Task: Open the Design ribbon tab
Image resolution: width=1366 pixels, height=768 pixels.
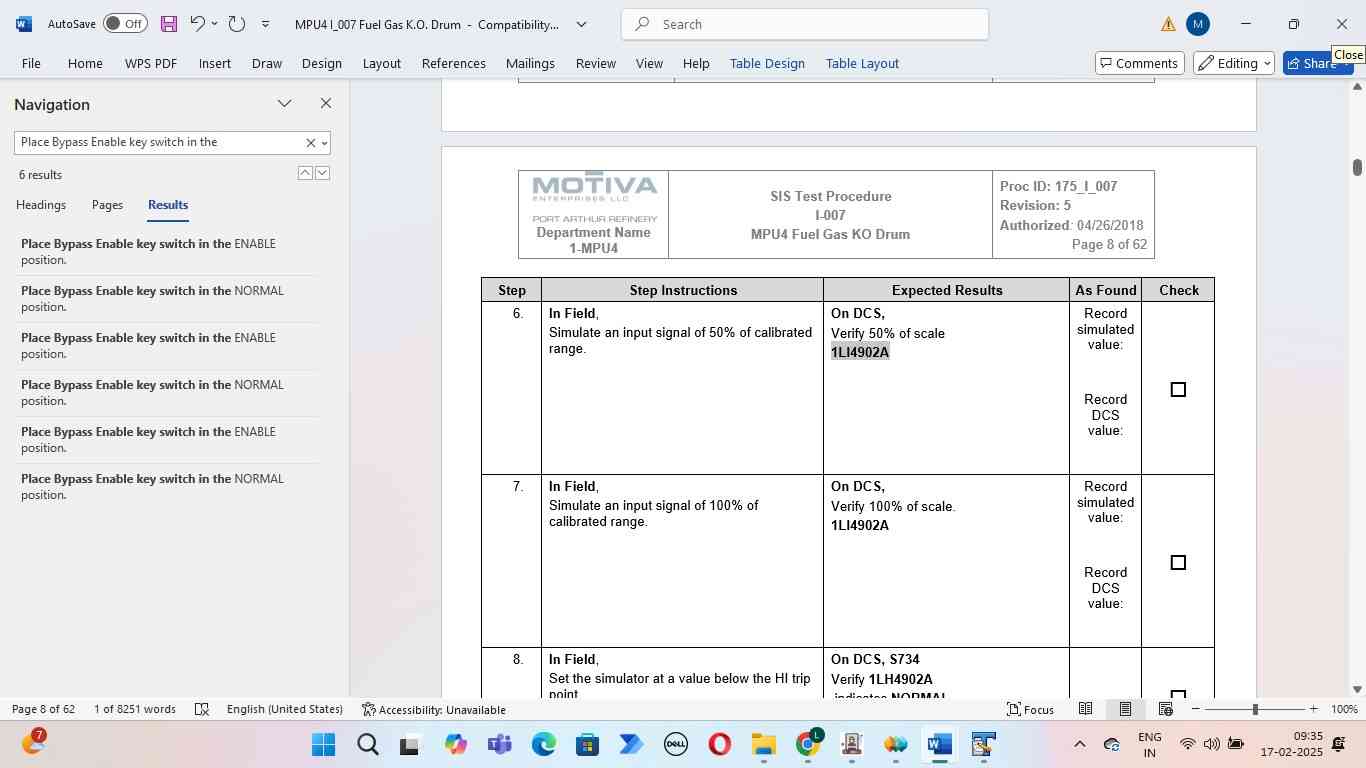Action: click(322, 63)
